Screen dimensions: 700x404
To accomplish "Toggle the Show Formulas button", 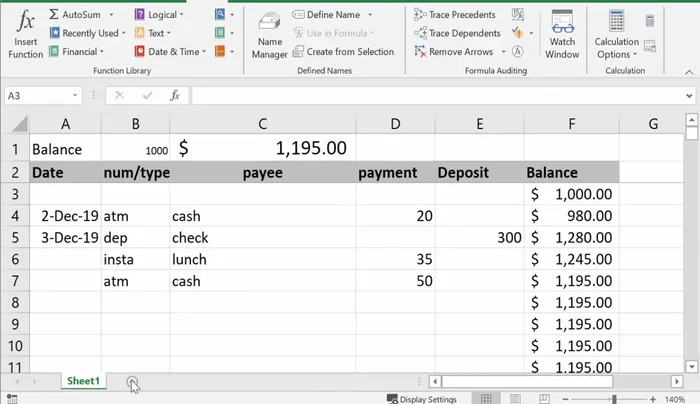I will coord(517,15).
